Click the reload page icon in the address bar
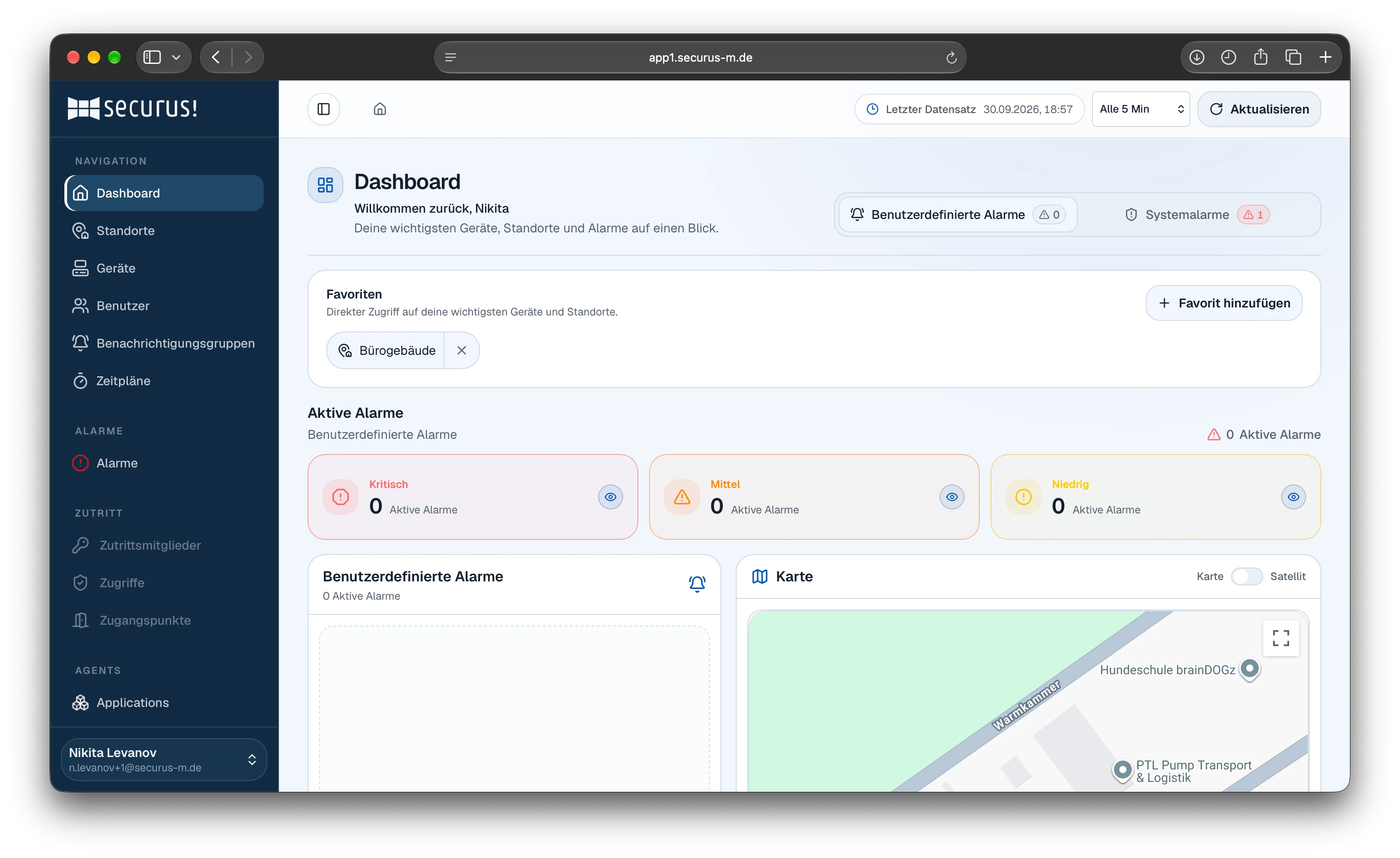The width and height of the screenshot is (1400, 858). pos(951,57)
